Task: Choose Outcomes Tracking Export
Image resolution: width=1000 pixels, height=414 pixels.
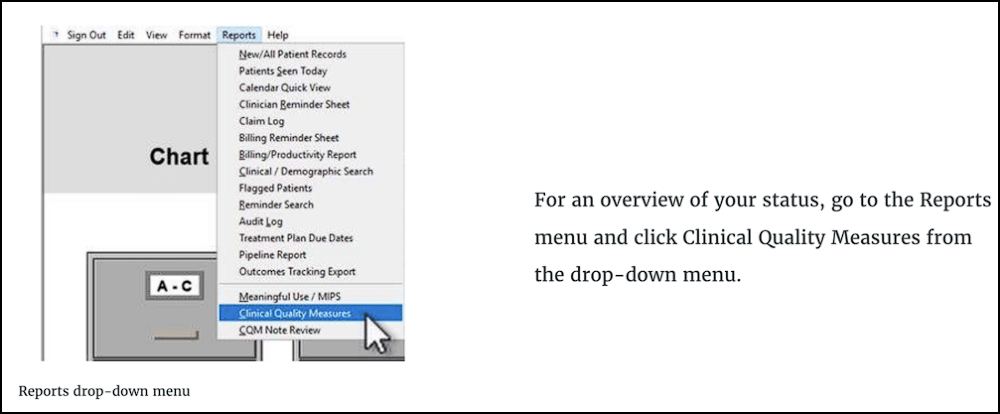Action: point(297,271)
